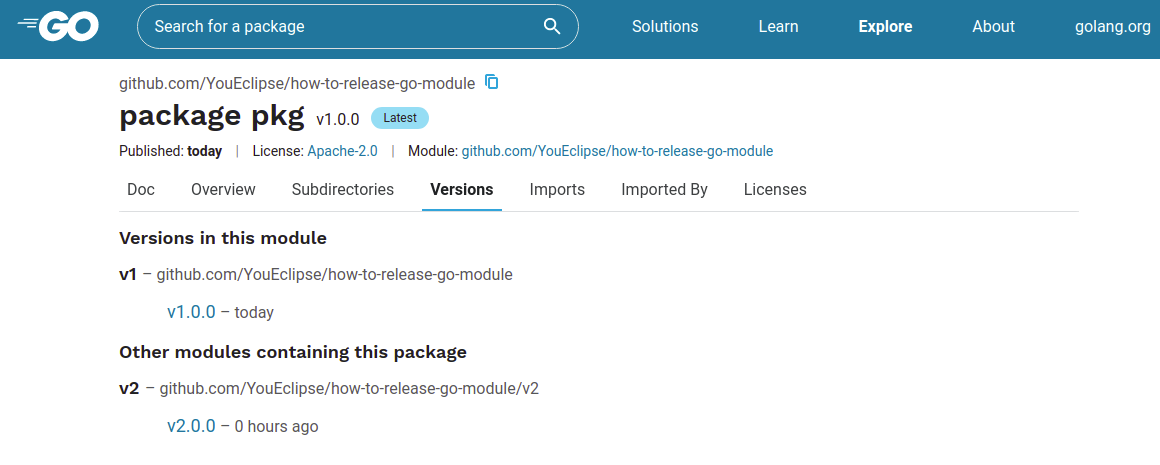
Task: Click the 'Published: today' text
Action: click(x=170, y=151)
